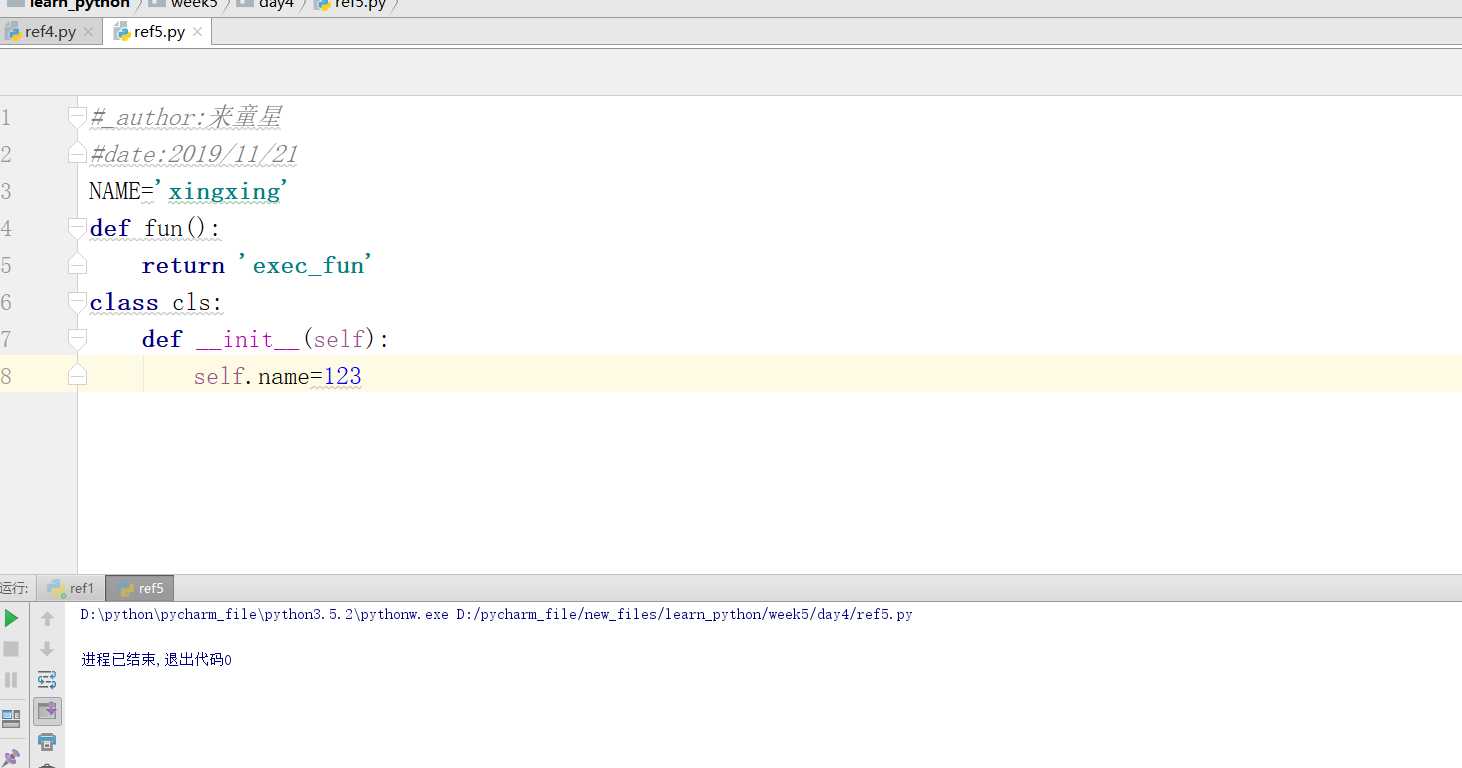This screenshot has height=768, width=1462.
Task: Click the 'xingxing' string literal
Action: [221, 191]
